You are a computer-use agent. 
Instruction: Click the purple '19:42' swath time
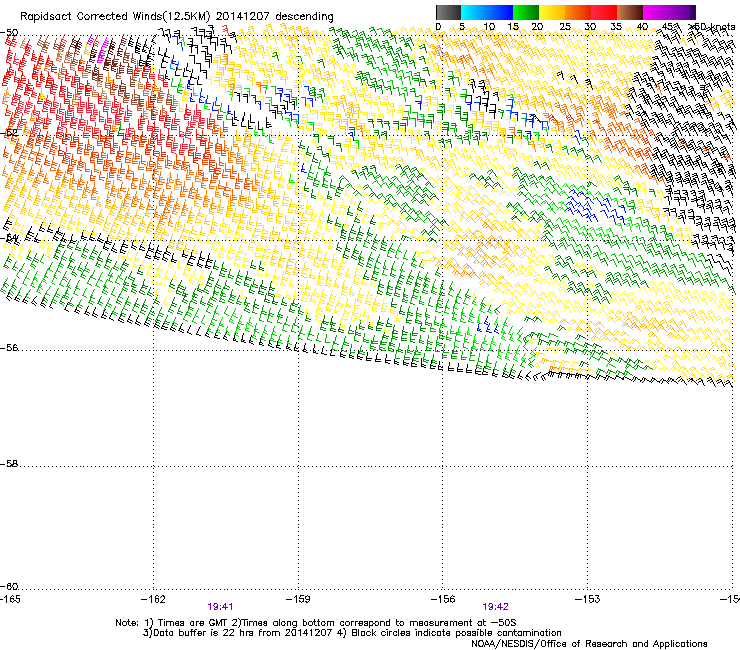point(495,607)
